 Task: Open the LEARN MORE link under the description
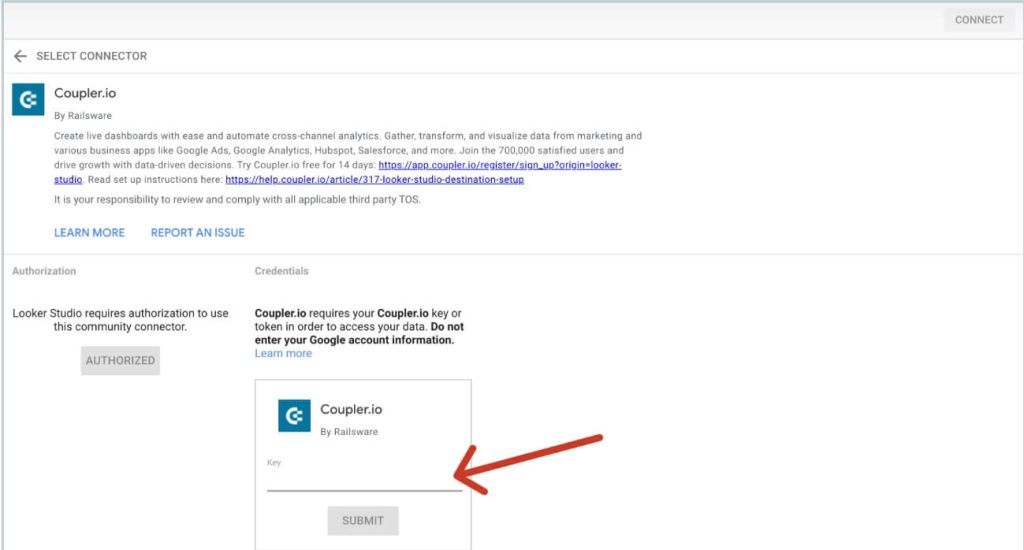pyautogui.click(x=89, y=232)
